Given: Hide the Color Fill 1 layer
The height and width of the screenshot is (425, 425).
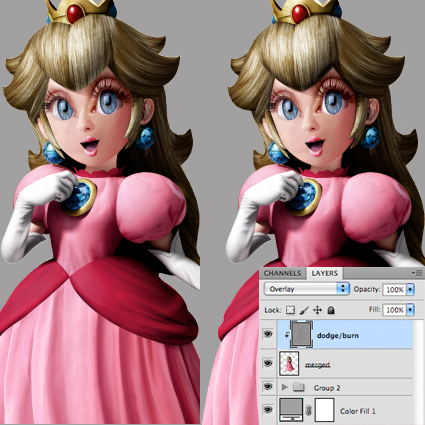Looking at the screenshot, I should tap(268, 409).
